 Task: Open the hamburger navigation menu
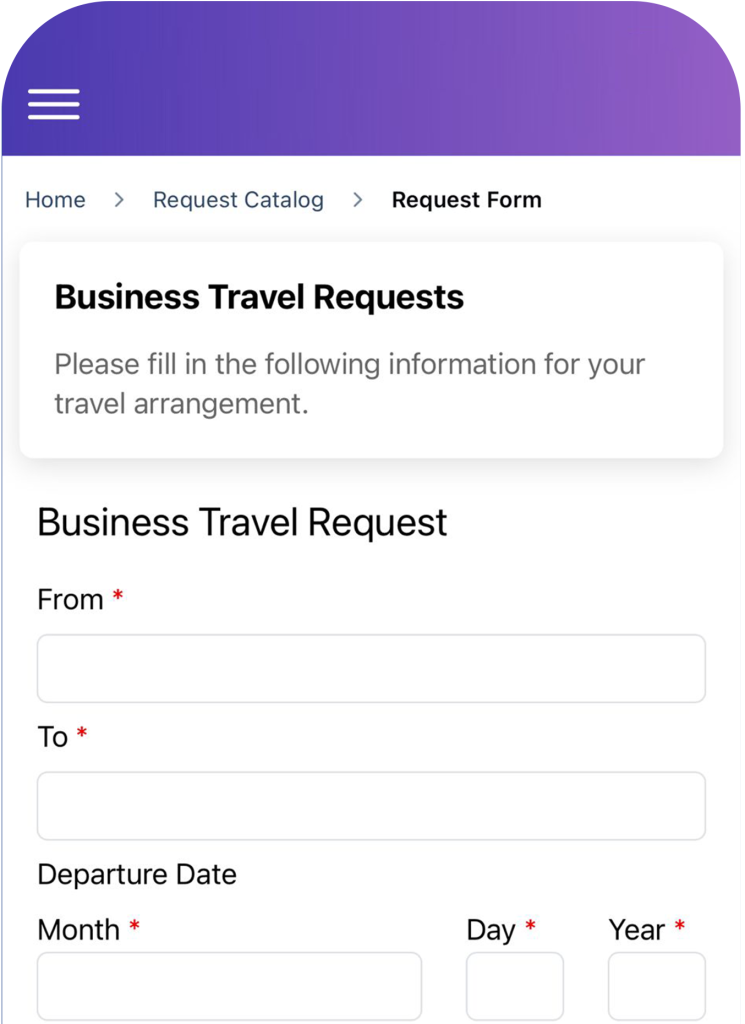pyautogui.click(x=54, y=104)
